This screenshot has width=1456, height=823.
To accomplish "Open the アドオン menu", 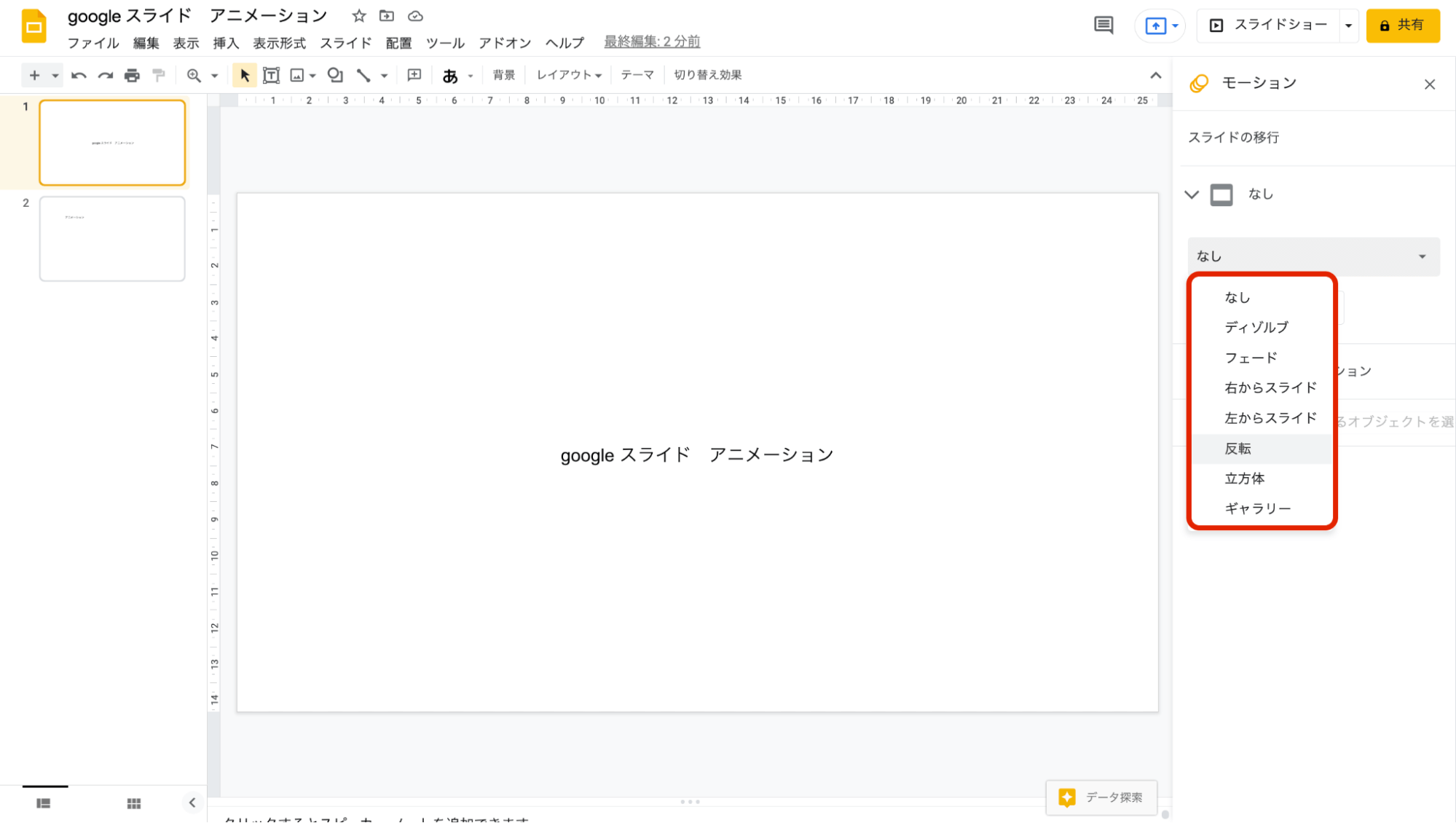I will tap(505, 43).
